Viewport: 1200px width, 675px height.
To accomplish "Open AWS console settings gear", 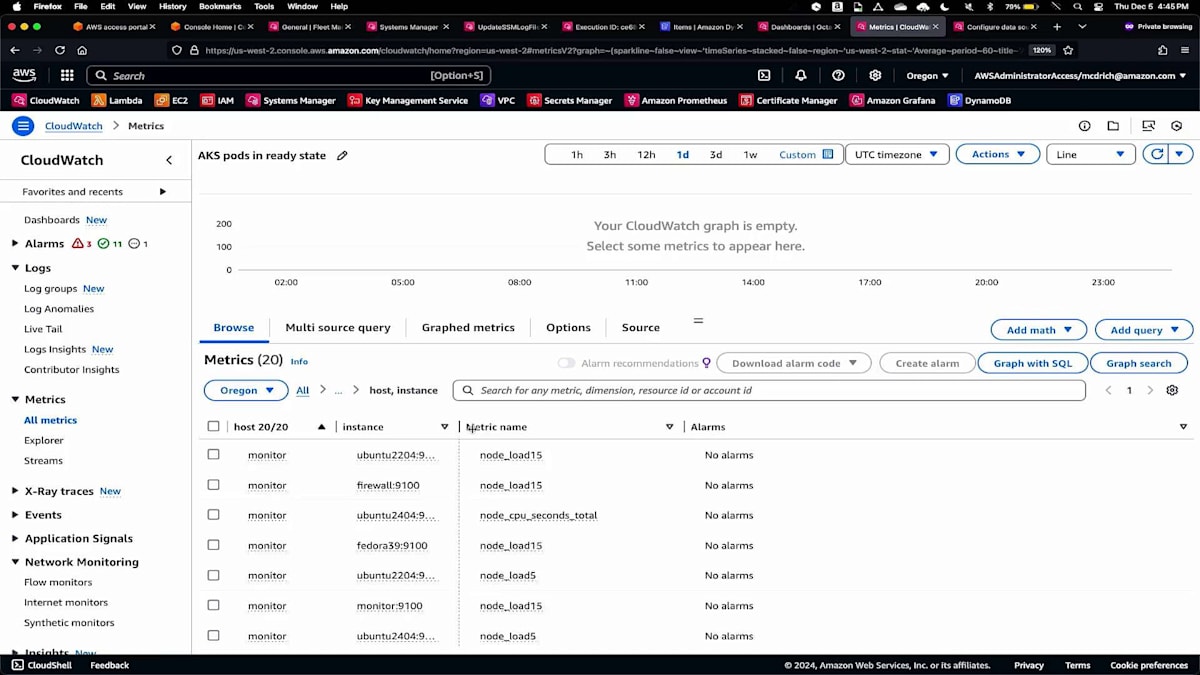I will [x=875, y=75].
